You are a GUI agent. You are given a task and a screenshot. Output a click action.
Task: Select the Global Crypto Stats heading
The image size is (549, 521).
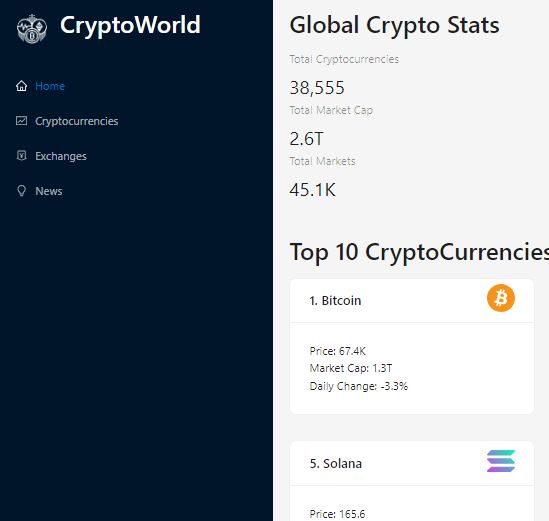tap(395, 26)
